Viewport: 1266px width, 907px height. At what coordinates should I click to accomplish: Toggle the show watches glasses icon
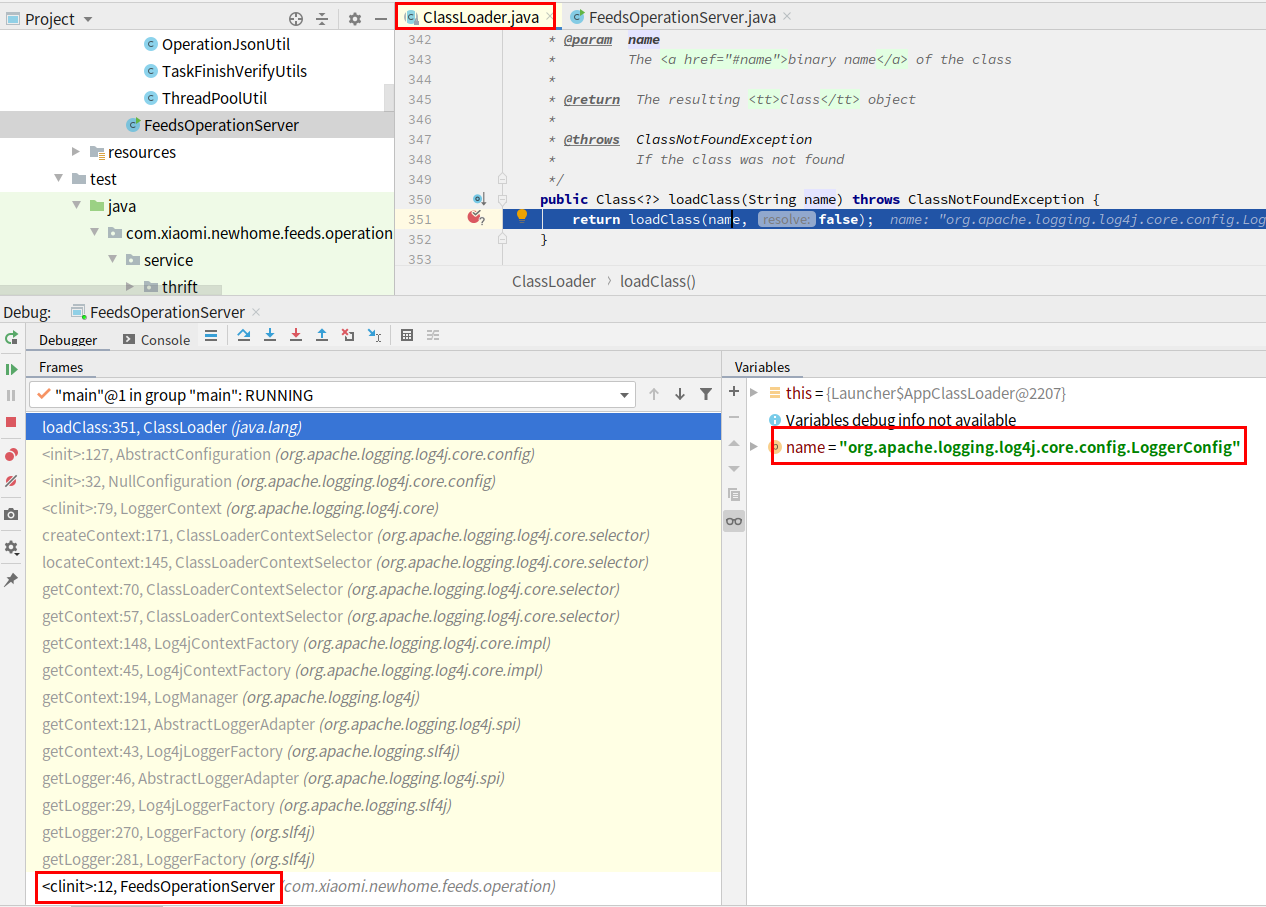pos(734,521)
